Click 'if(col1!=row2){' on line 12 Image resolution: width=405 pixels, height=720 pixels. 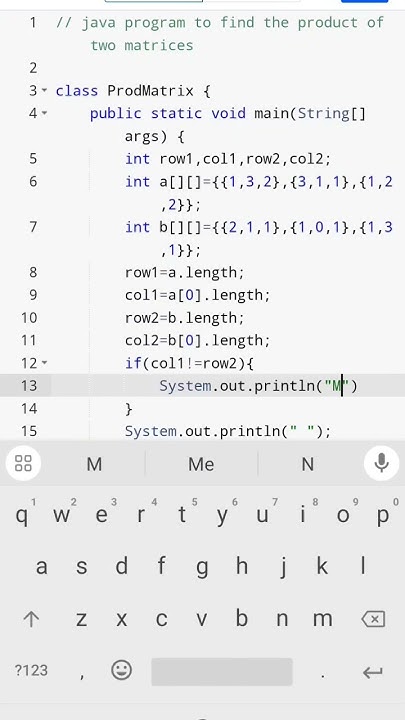(189, 363)
